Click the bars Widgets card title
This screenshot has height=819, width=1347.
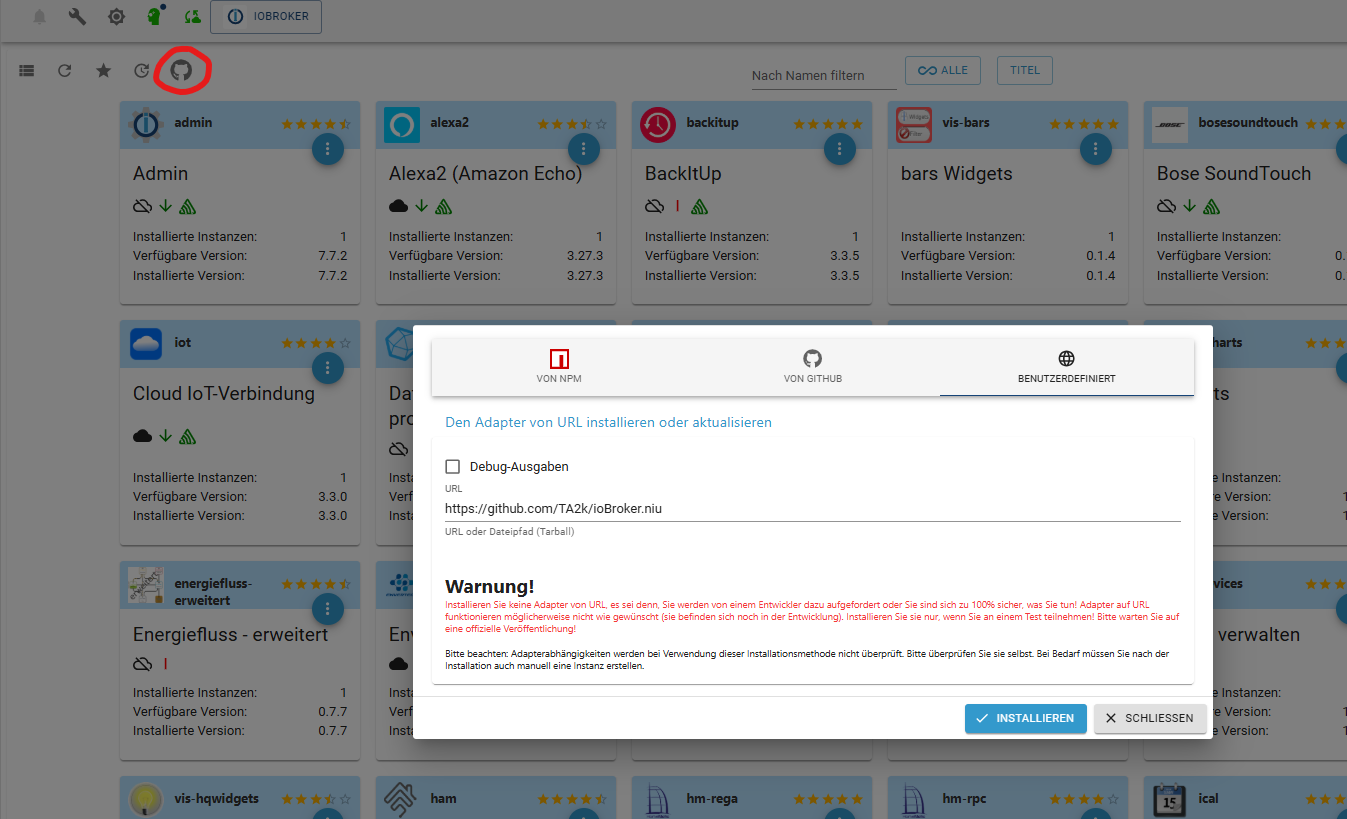(957, 174)
